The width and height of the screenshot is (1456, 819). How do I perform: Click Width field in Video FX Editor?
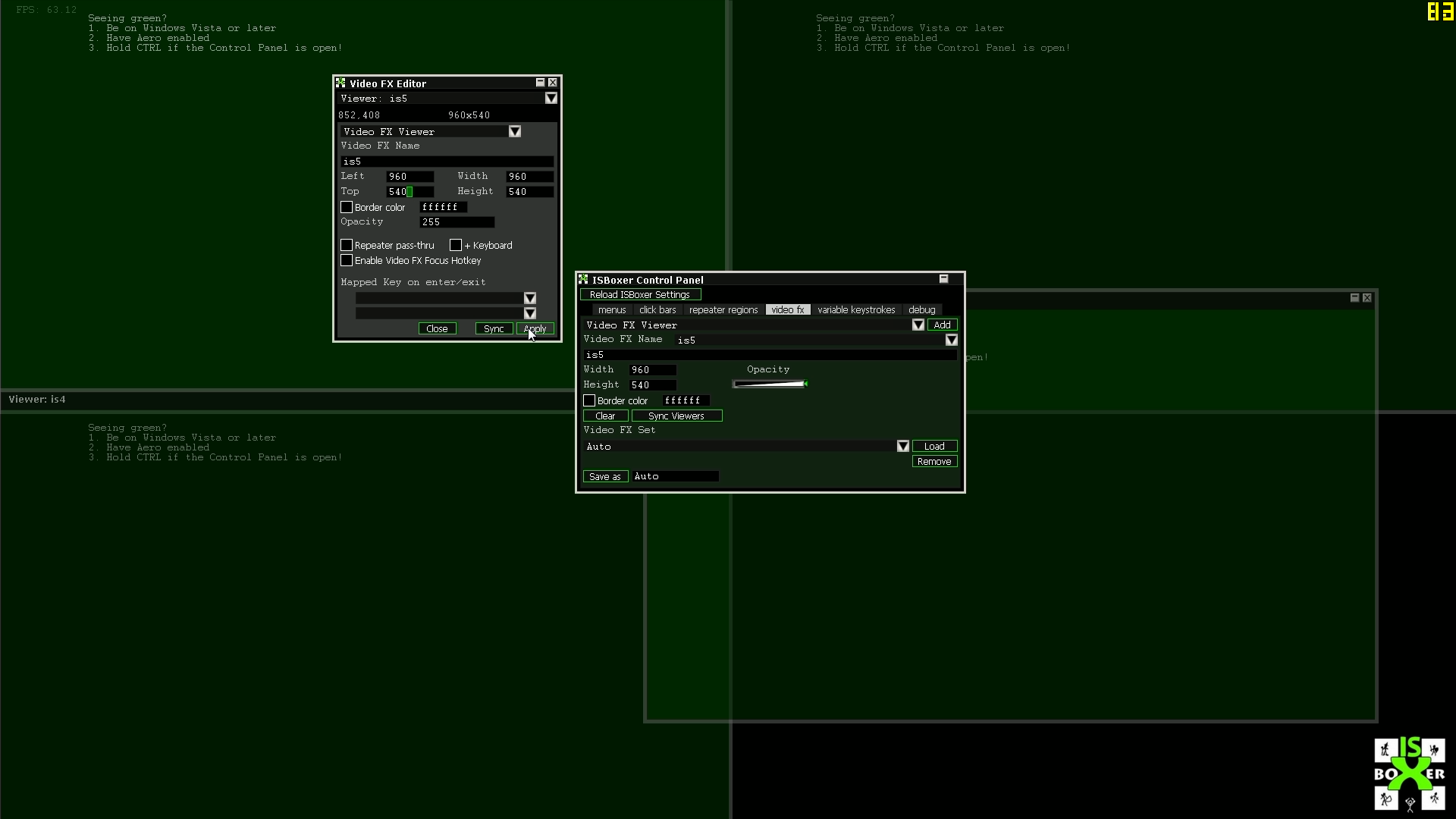(530, 176)
